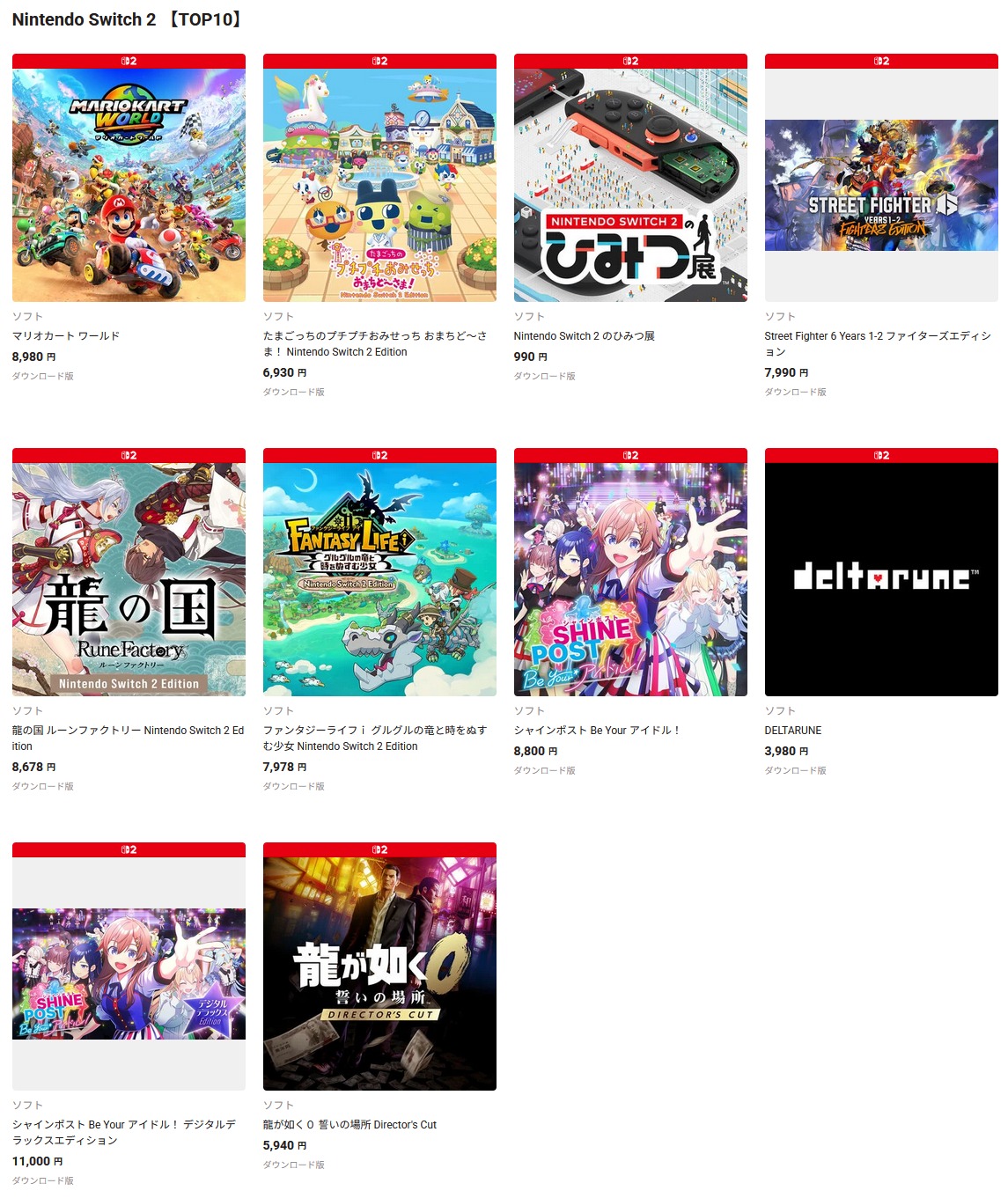Image resolution: width=1008 pixels, height=1198 pixels.
Task: Click the DELTARUNE title text link
Action: [793, 731]
